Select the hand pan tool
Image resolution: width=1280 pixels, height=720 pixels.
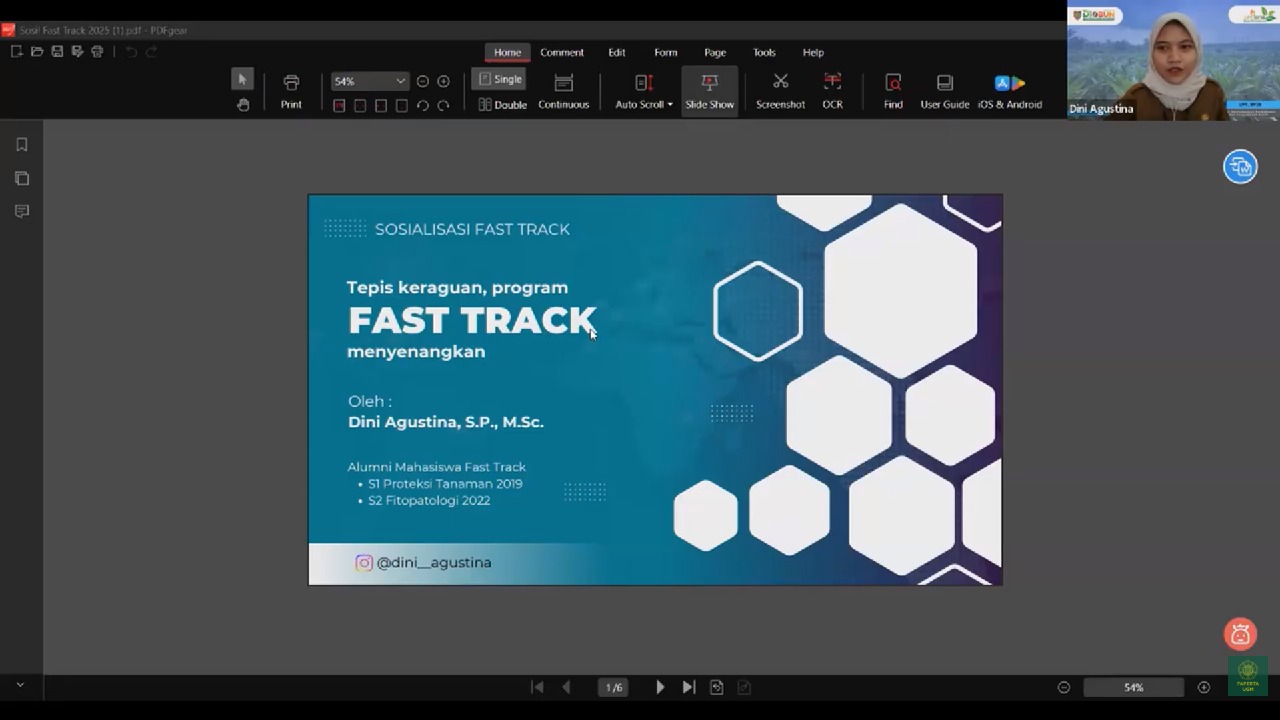pyautogui.click(x=242, y=105)
